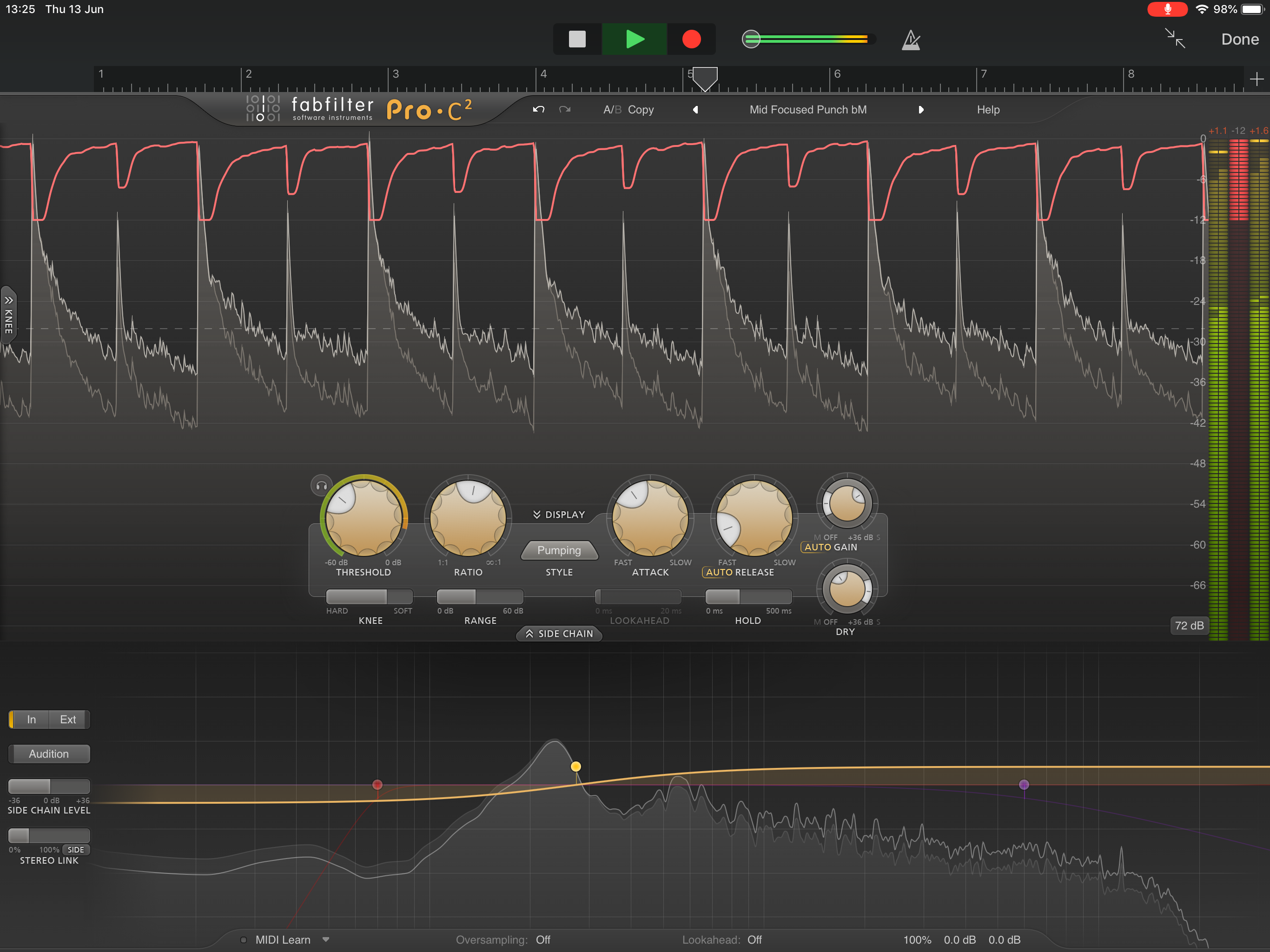This screenshot has width=1270, height=952.
Task: Click the green play button
Action: click(x=635, y=39)
